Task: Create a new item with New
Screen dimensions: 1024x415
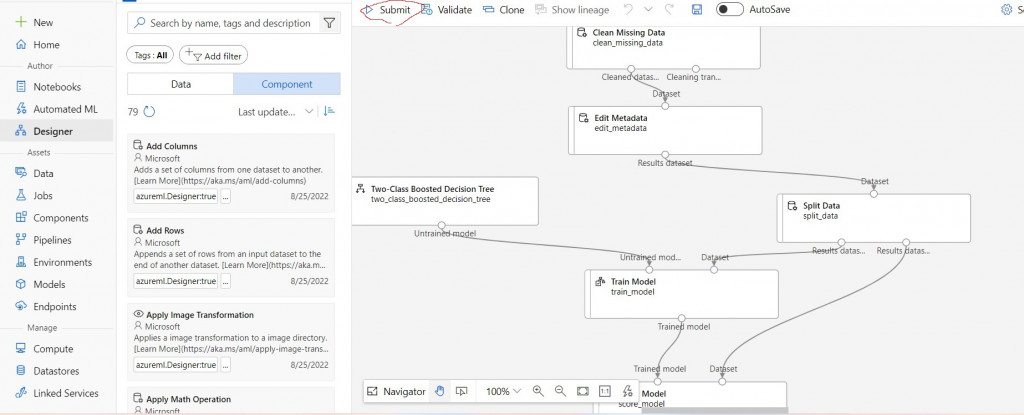Action: [35, 22]
